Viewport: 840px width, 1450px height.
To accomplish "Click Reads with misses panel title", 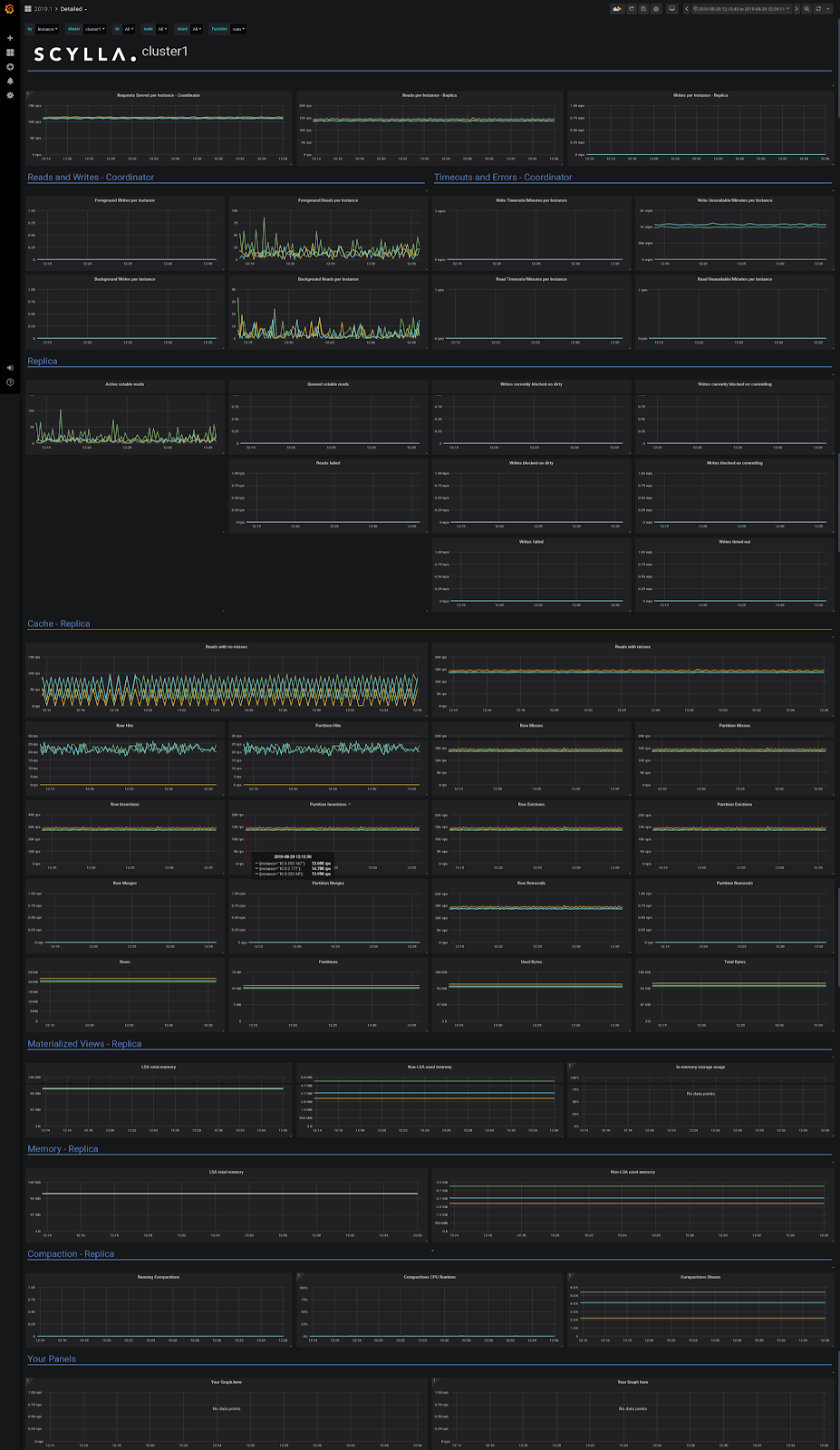I will (632, 647).
